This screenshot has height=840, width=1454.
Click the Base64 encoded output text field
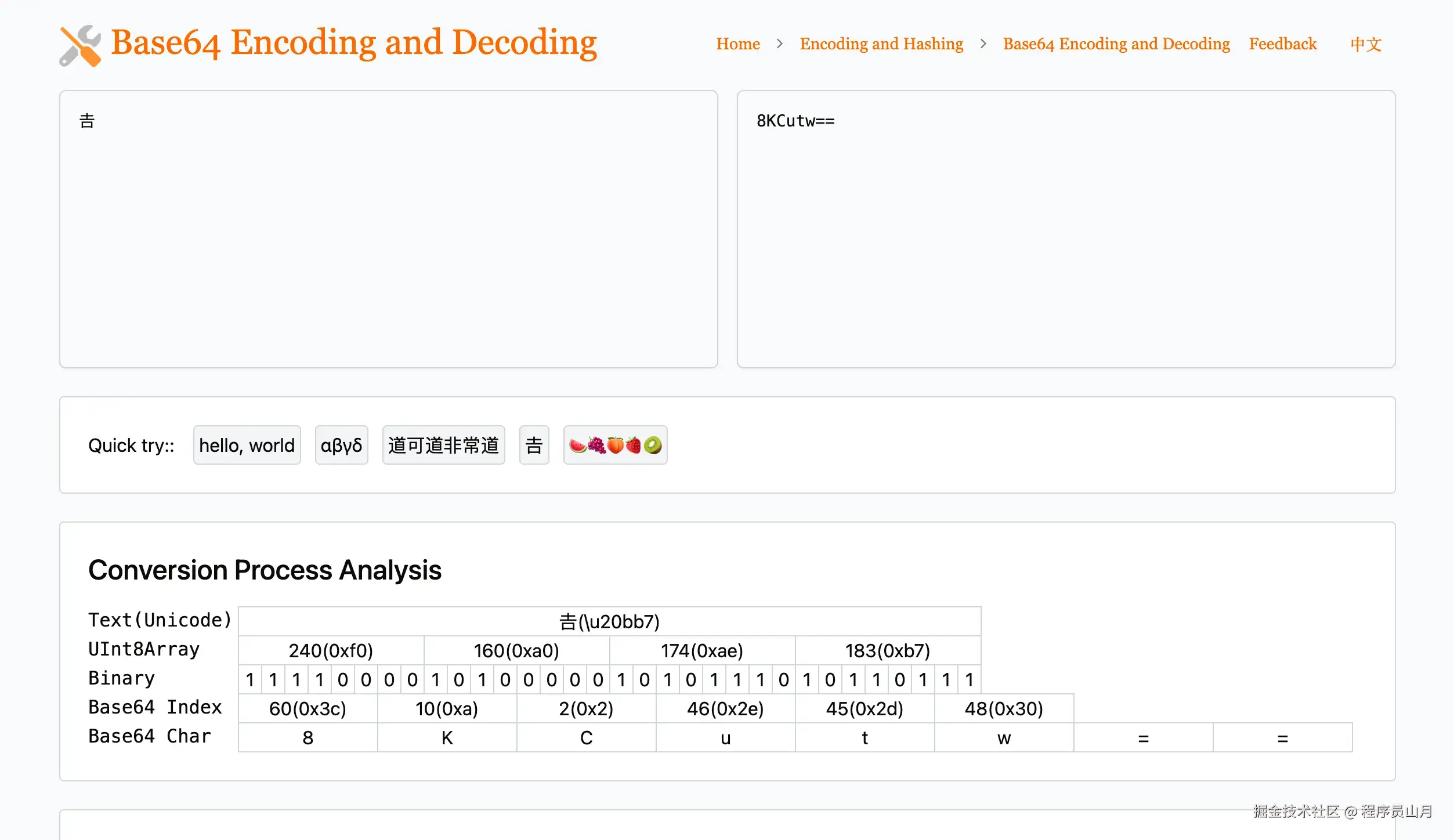coord(1066,228)
